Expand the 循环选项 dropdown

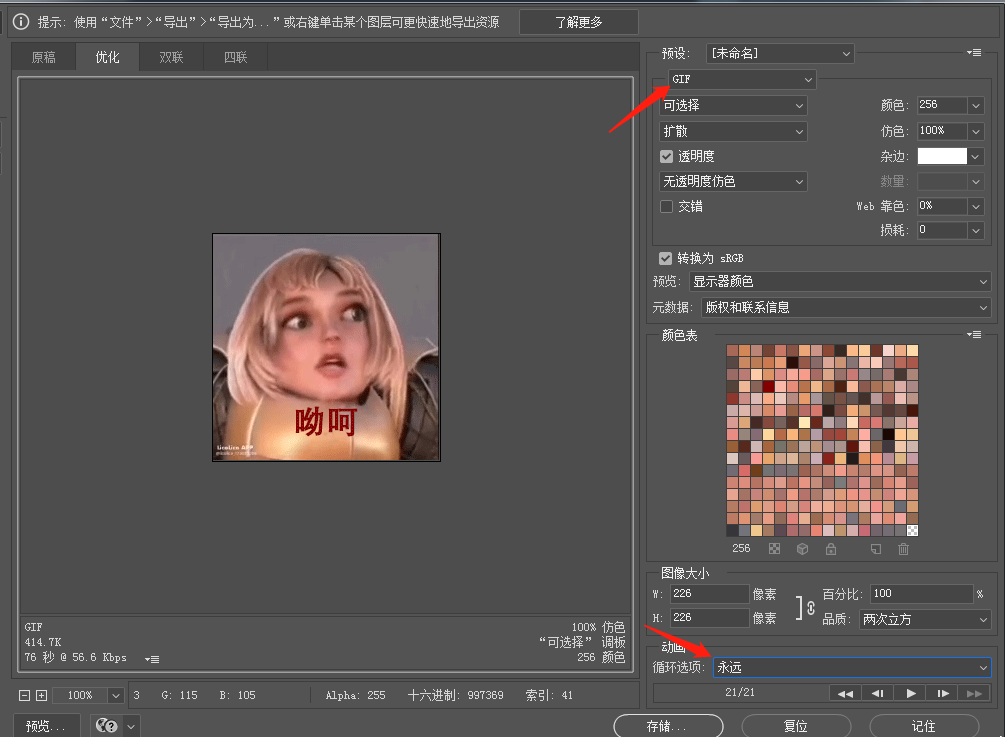tap(850, 667)
